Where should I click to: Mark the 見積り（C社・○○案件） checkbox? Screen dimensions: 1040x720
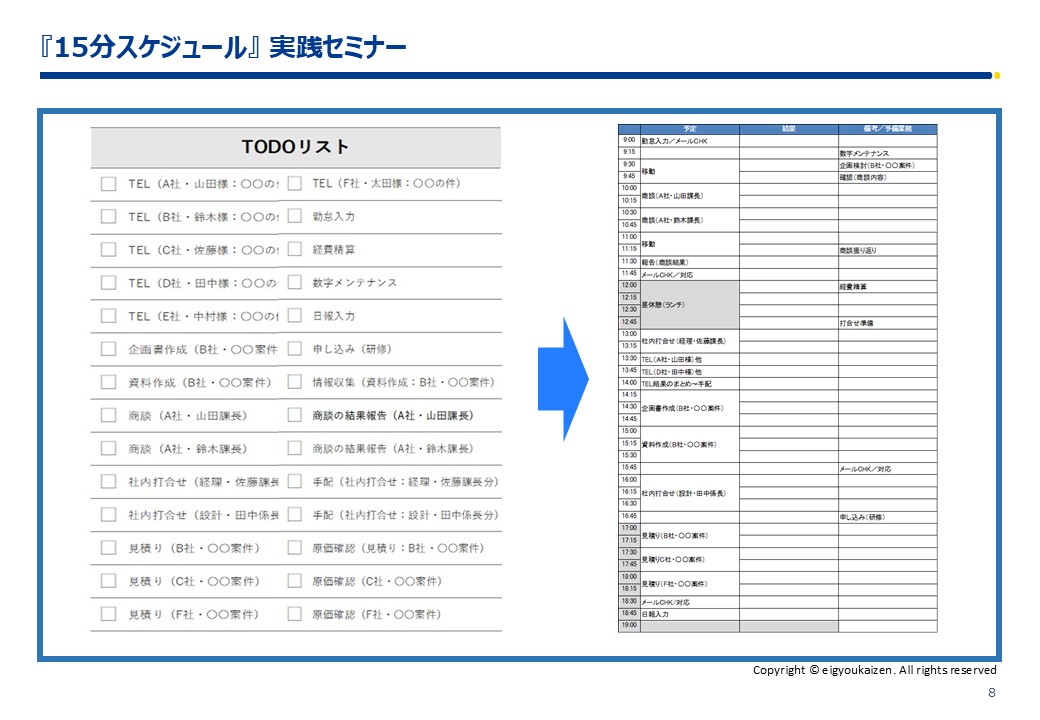(109, 581)
